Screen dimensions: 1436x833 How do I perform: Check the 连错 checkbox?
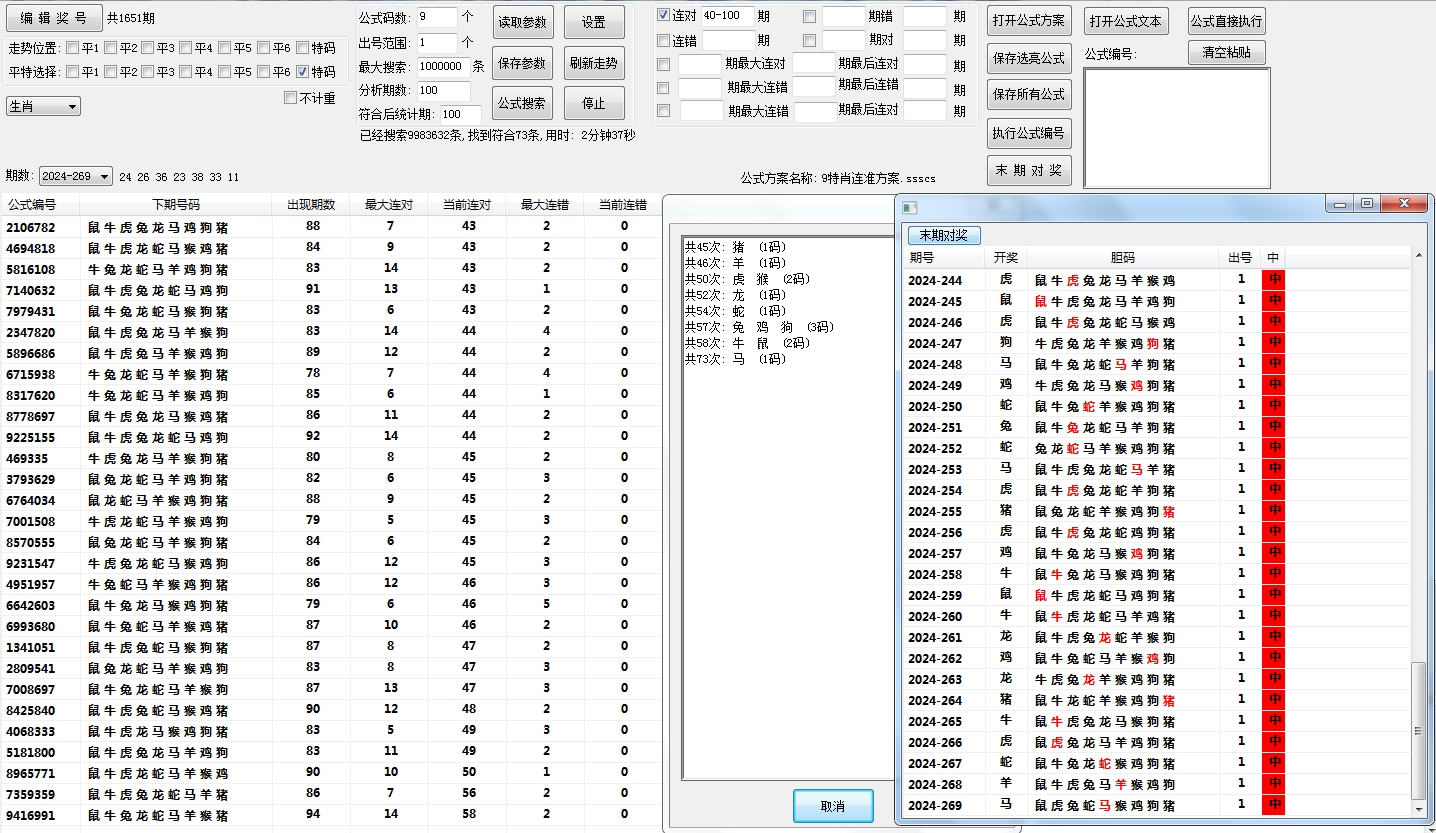click(x=664, y=41)
